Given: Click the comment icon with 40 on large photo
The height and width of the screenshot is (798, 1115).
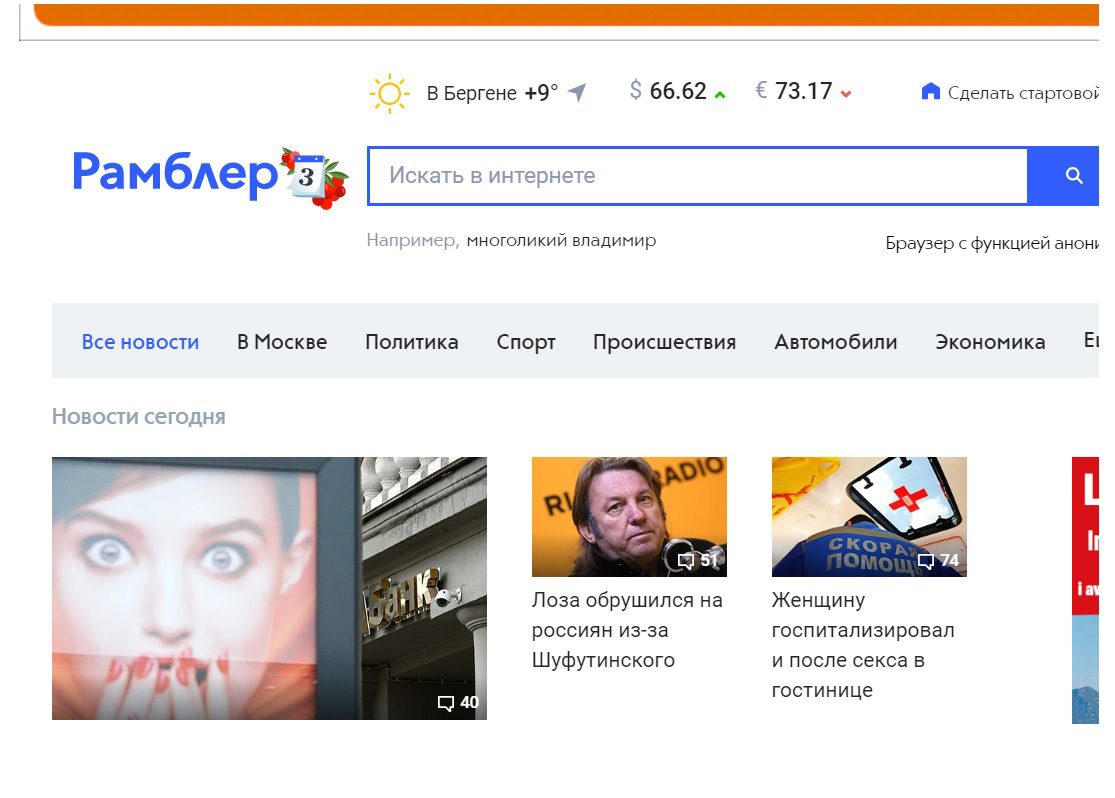Looking at the screenshot, I should coord(446,703).
